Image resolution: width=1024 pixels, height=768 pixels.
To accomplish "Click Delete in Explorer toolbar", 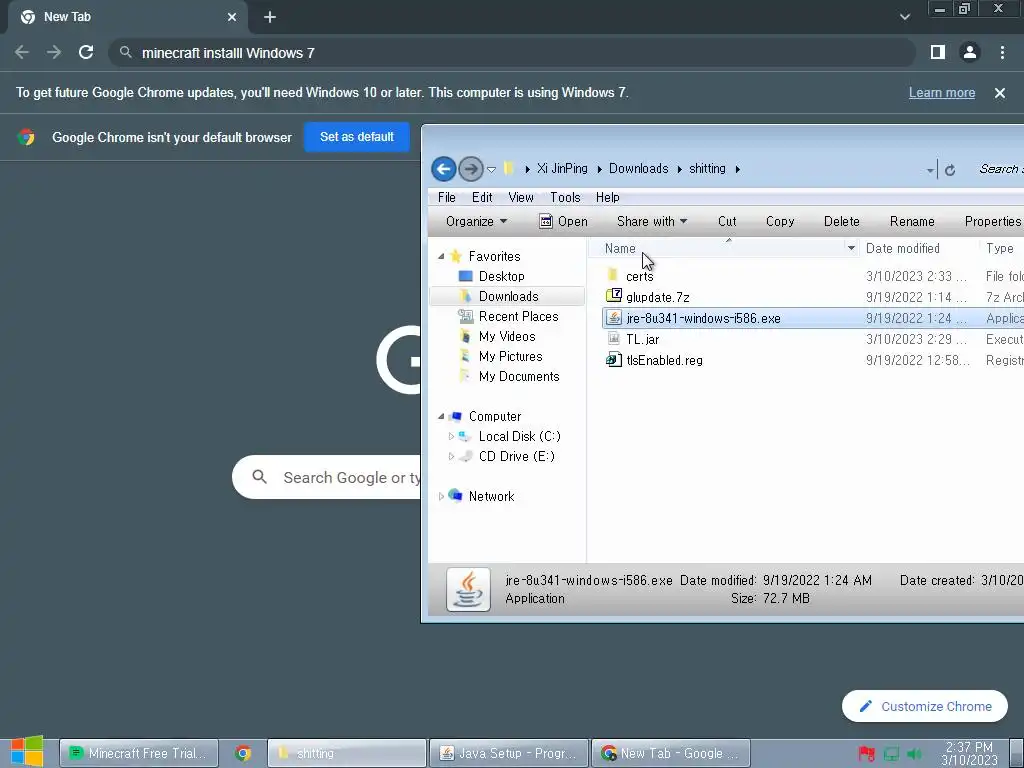I will [x=841, y=221].
